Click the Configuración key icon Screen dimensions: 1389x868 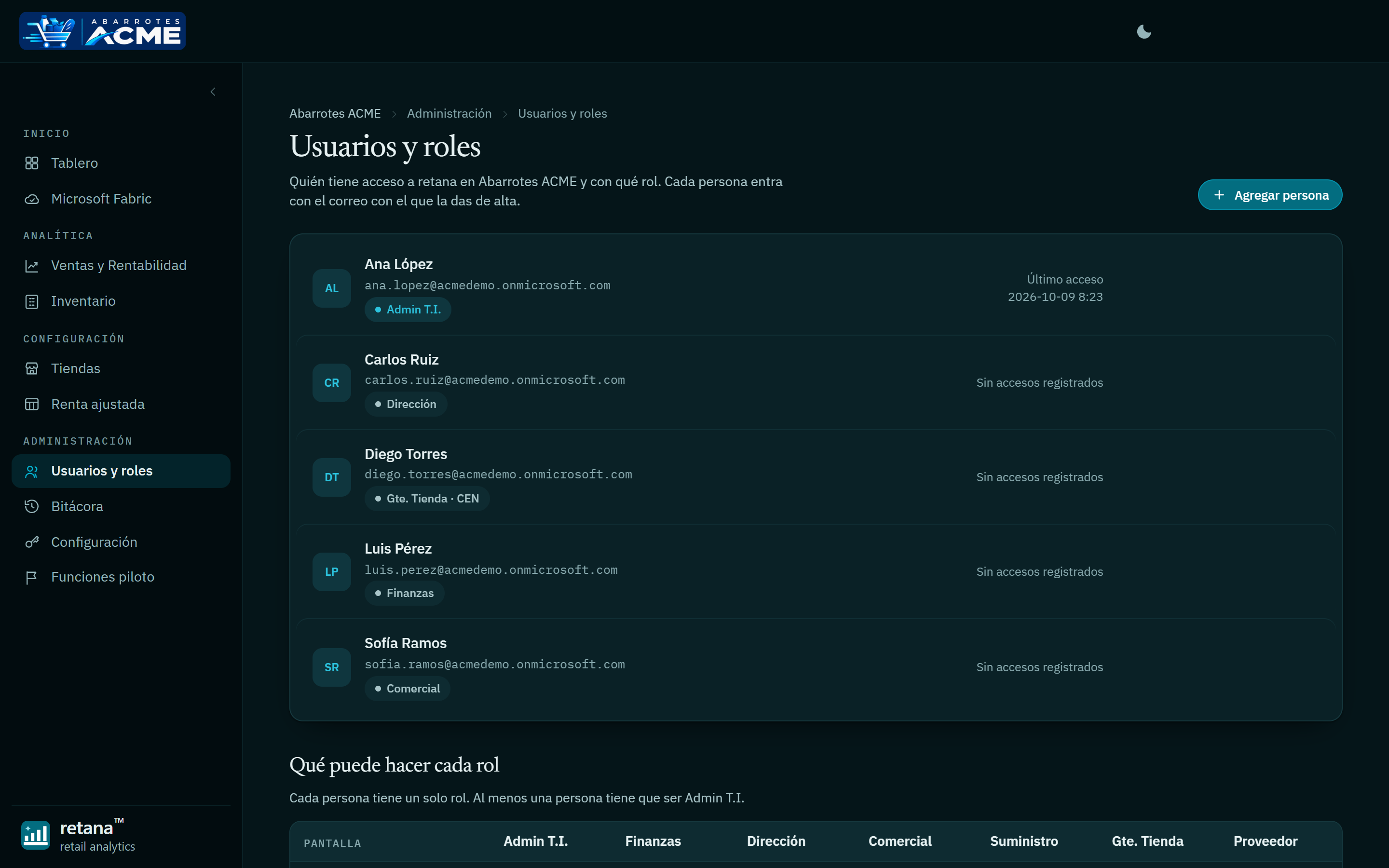click(x=31, y=542)
